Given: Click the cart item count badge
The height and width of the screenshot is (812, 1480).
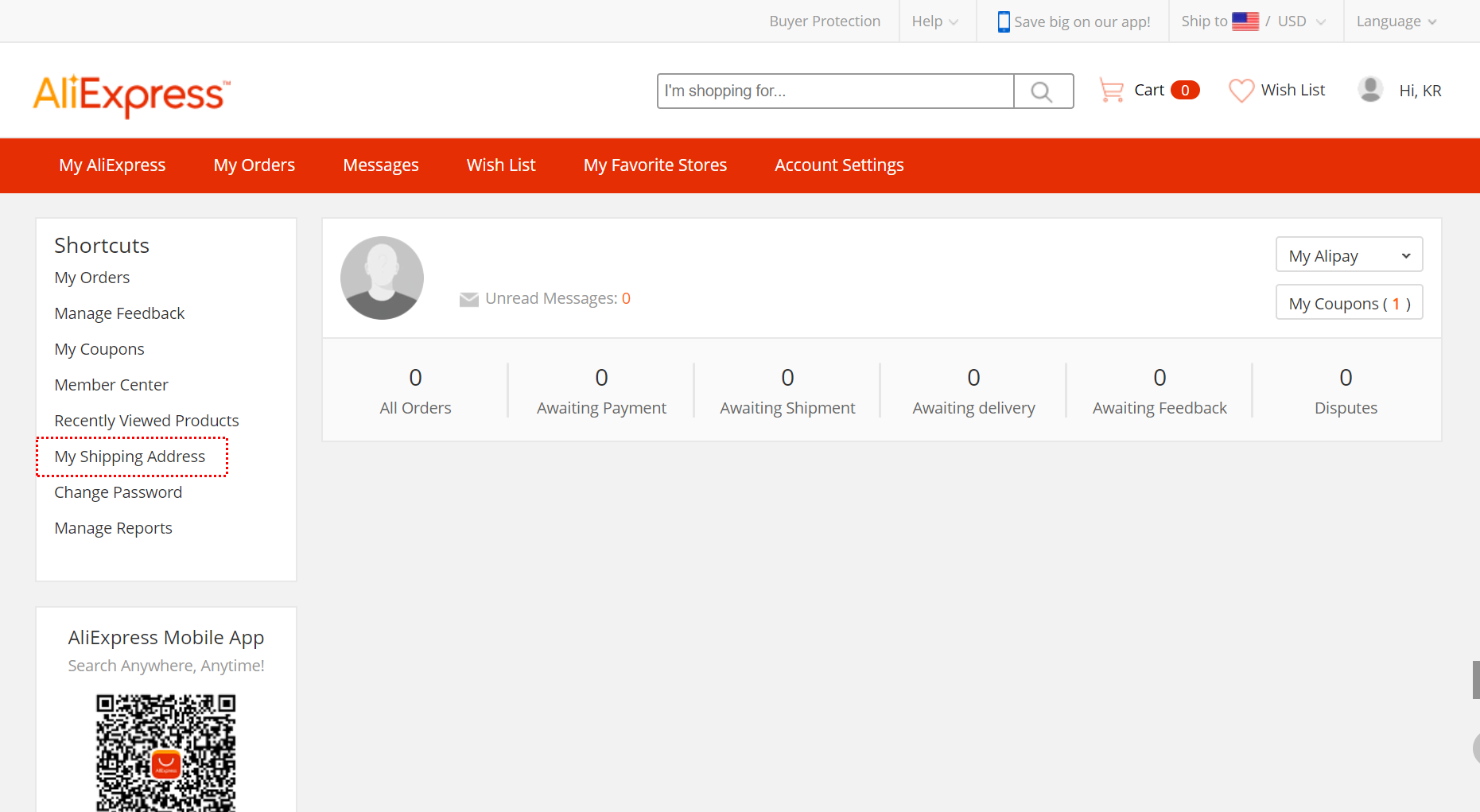Looking at the screenshot, I should [1185, 90].
